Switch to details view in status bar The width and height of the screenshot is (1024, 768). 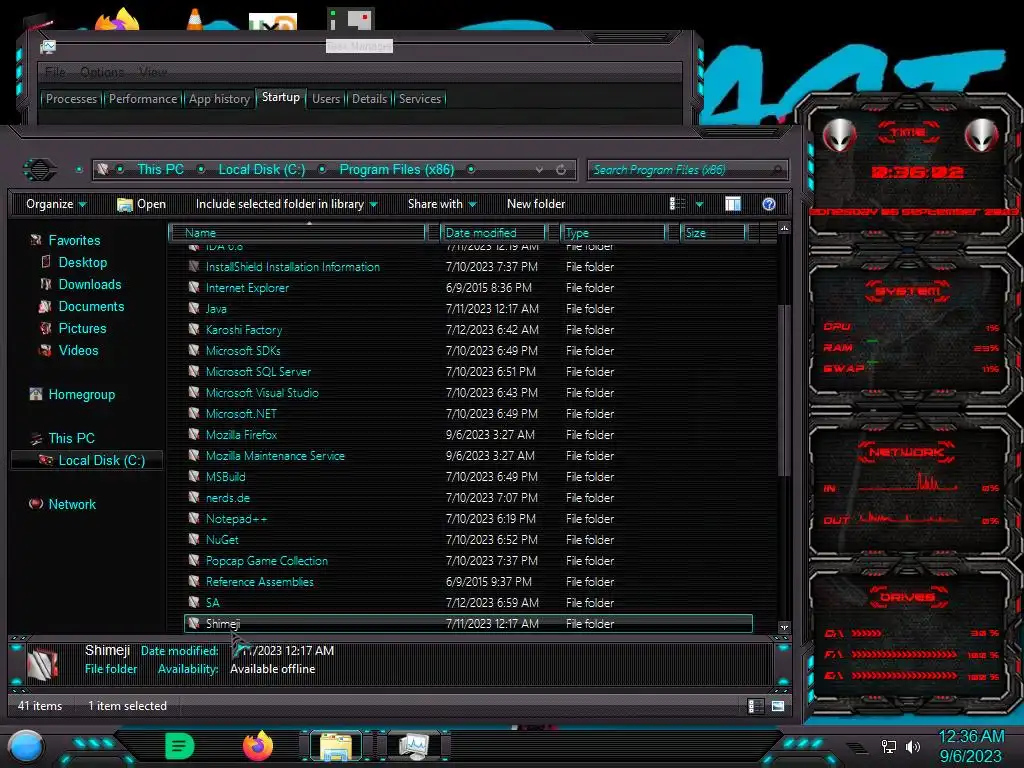(755, 706)
